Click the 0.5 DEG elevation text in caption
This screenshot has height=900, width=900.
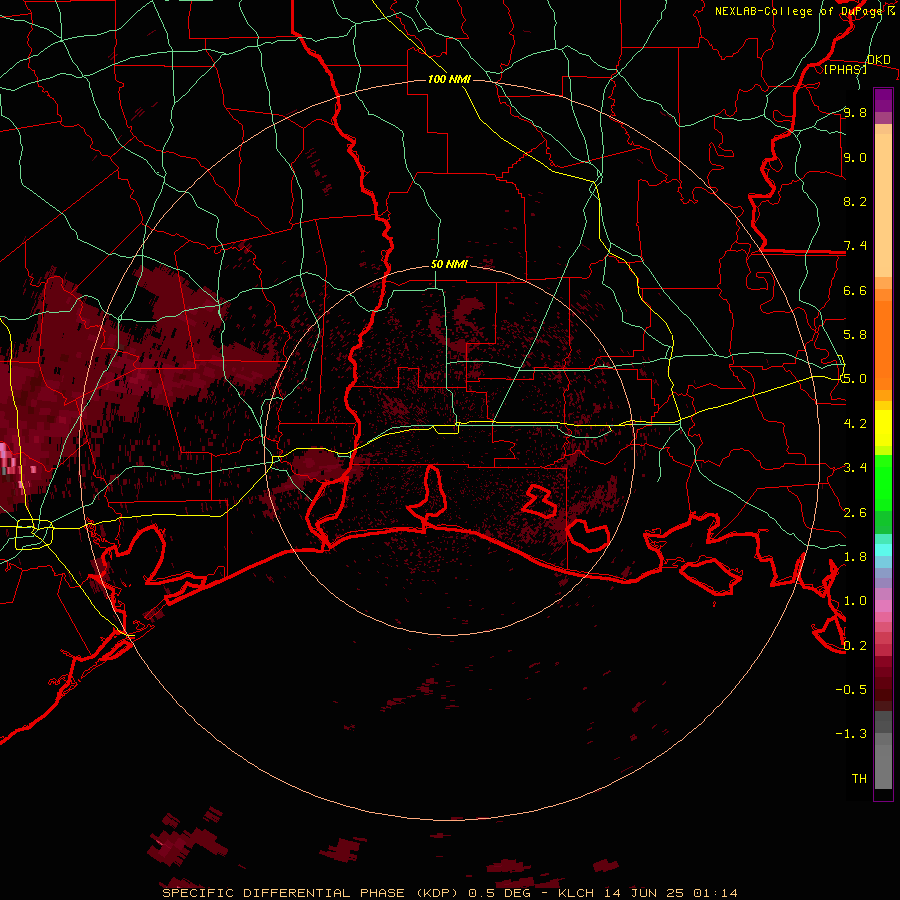(501, 893)
